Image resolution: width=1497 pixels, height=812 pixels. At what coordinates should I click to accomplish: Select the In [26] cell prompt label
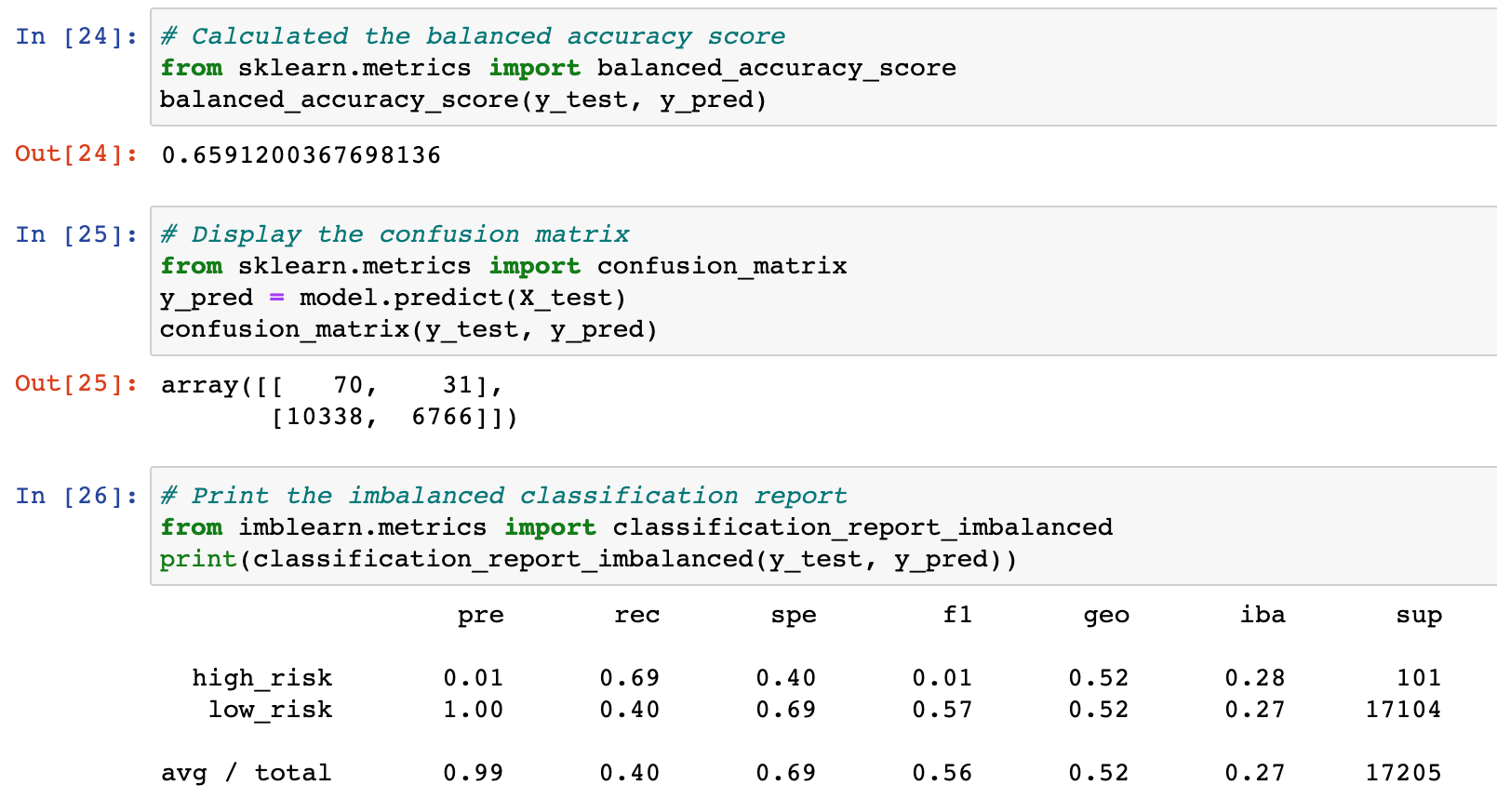coord(76,496)
